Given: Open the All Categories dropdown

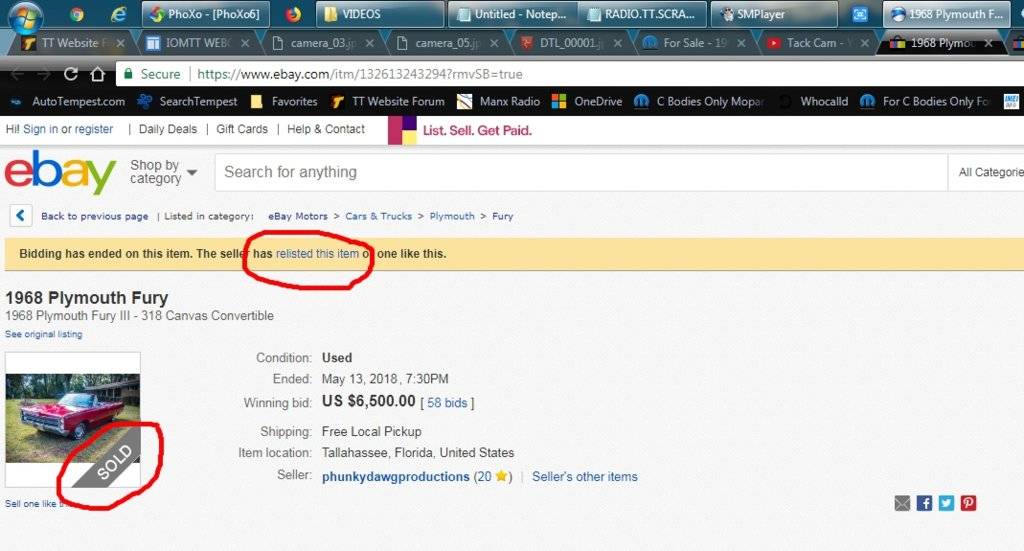Looking at the screenshot, I should pos(988,172).
